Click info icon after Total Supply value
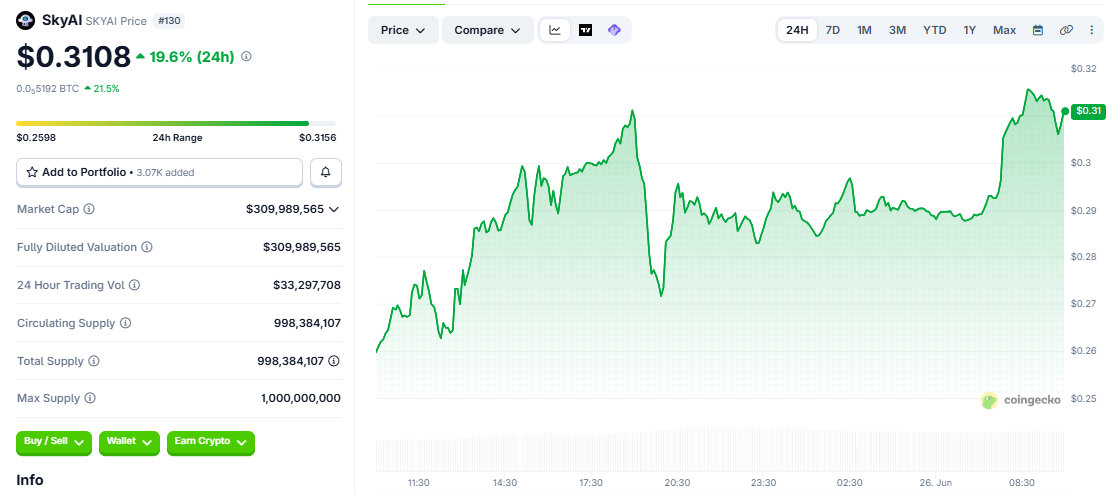Viewport: 1117px width, 495px height. [x=334, y=361]
